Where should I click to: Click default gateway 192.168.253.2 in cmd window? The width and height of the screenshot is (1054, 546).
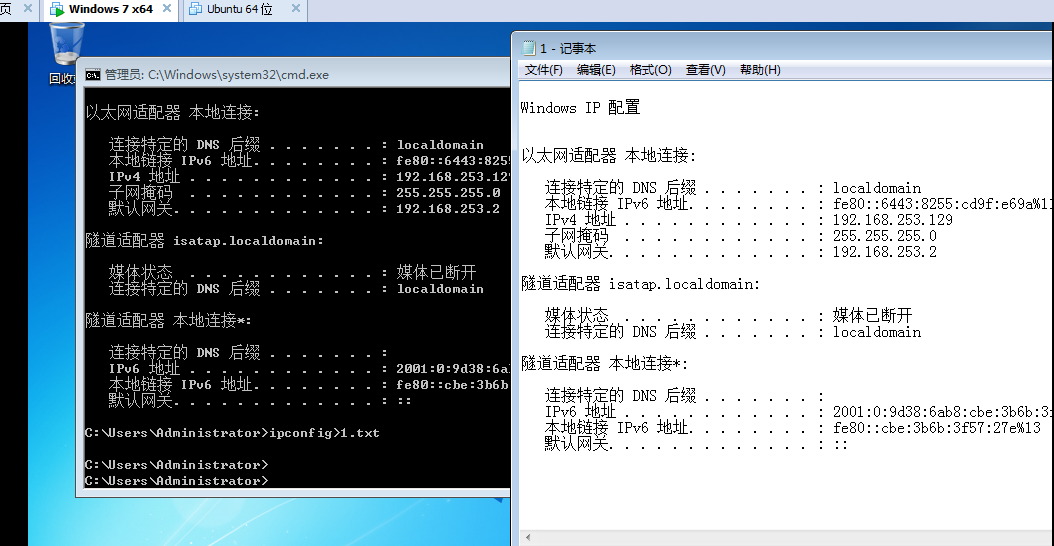coord(448,208)
